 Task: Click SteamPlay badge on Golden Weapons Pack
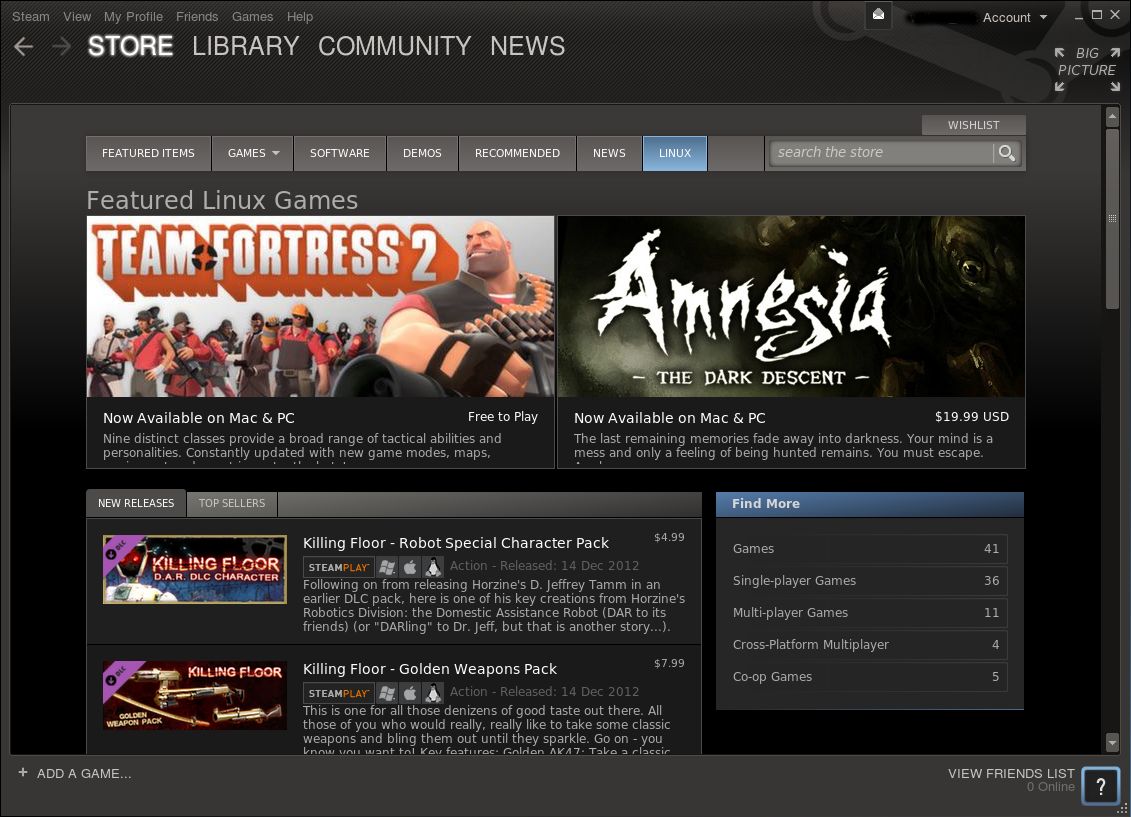338,693
